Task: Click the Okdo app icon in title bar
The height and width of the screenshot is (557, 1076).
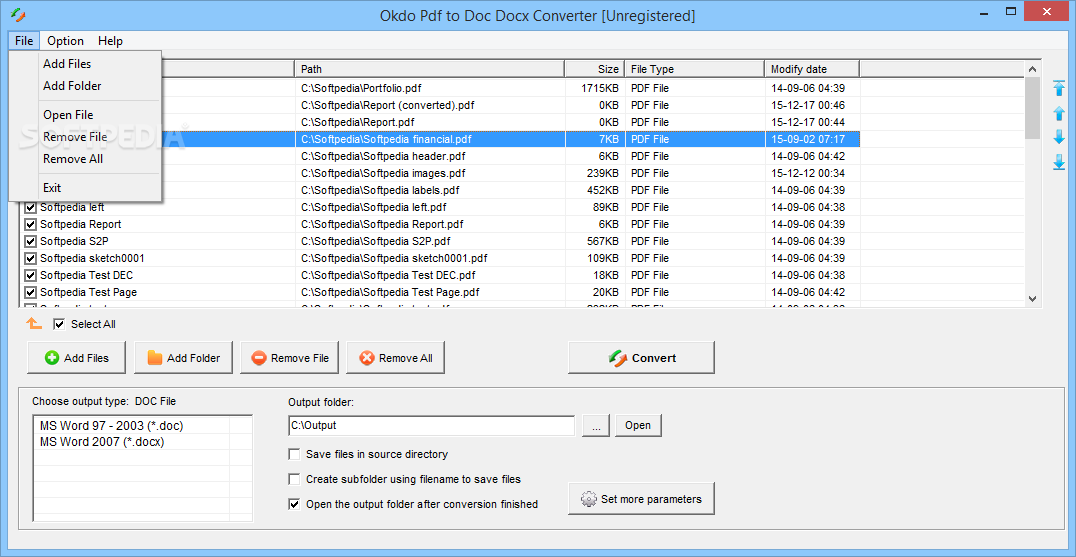Action: pos(19,14)
